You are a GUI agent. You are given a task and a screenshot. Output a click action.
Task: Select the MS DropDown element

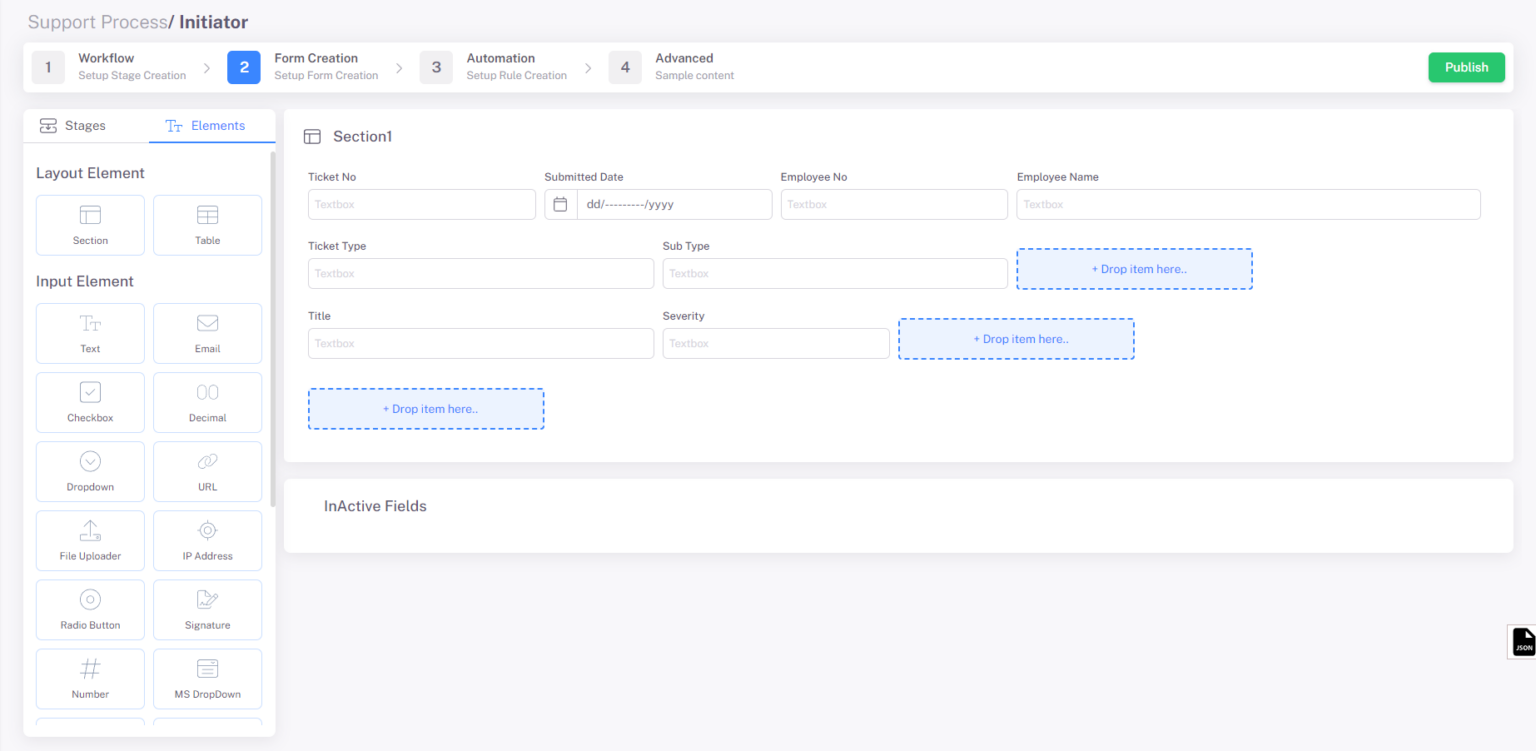pos(207,678)
